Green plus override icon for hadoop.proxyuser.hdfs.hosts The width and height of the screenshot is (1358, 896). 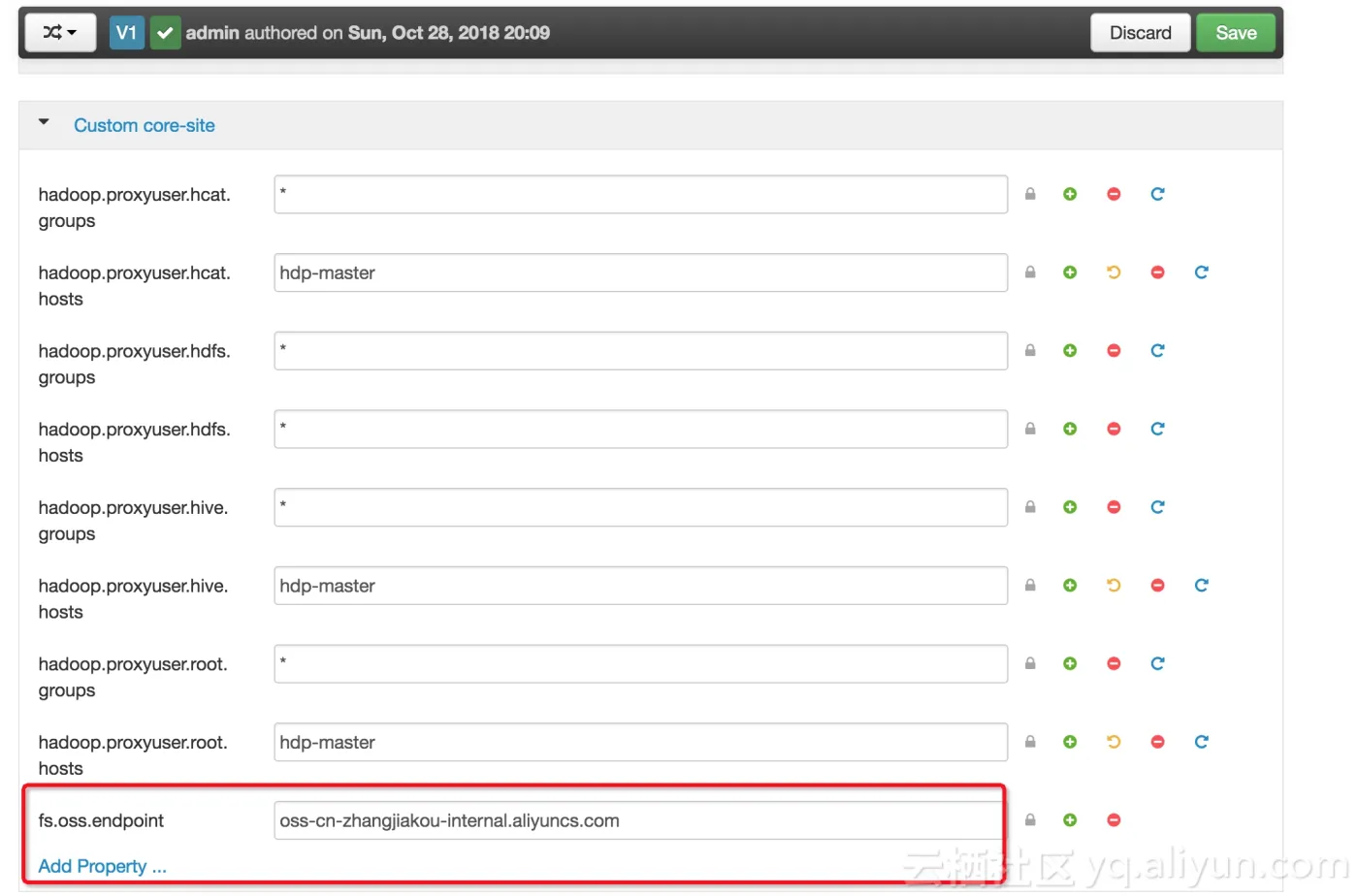point(1070,429)
